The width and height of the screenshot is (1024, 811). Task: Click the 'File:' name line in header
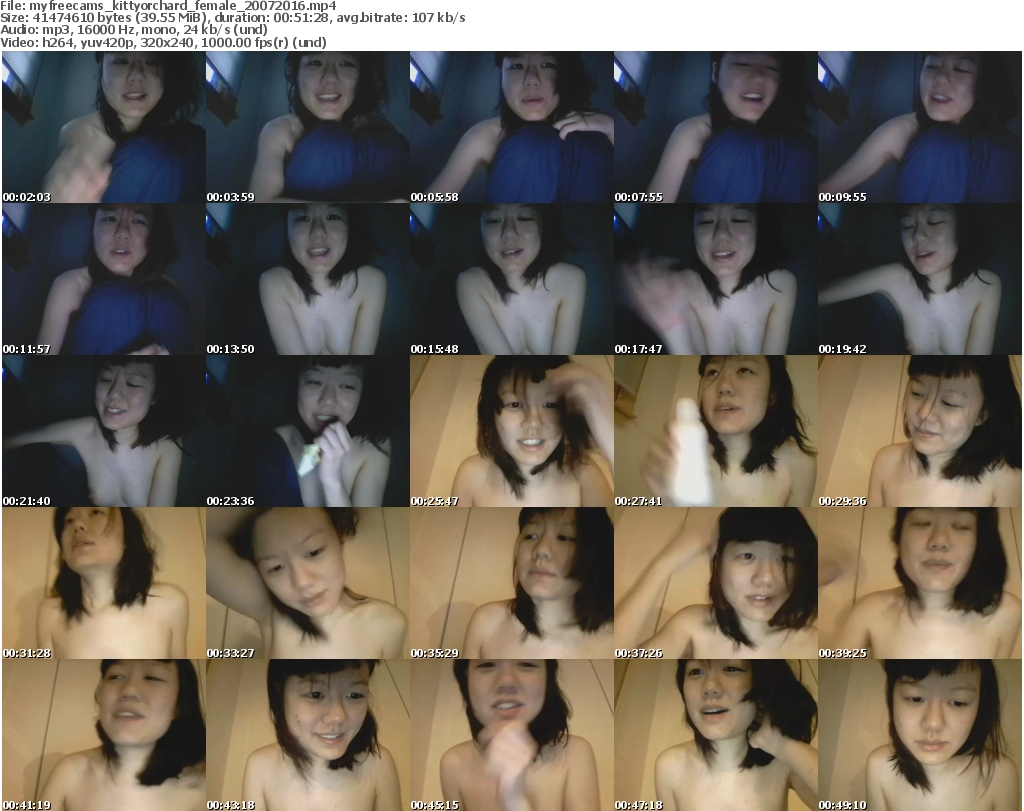168,6
